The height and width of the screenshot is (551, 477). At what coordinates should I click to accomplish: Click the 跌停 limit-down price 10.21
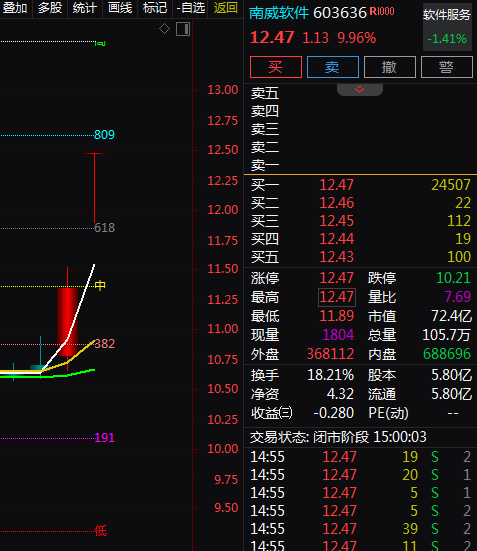tap(453, 278)
